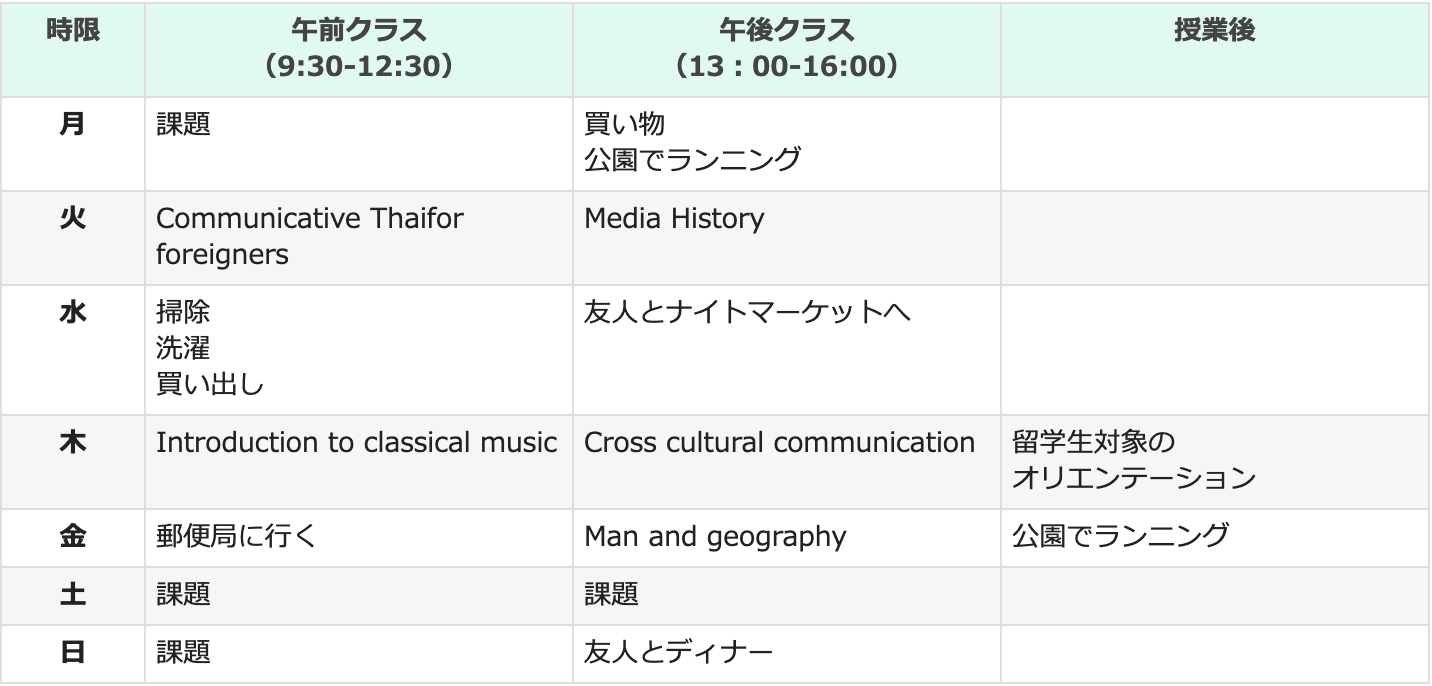Click the 火 day cell
The image size is (1432, 686).
pos(73,237)
